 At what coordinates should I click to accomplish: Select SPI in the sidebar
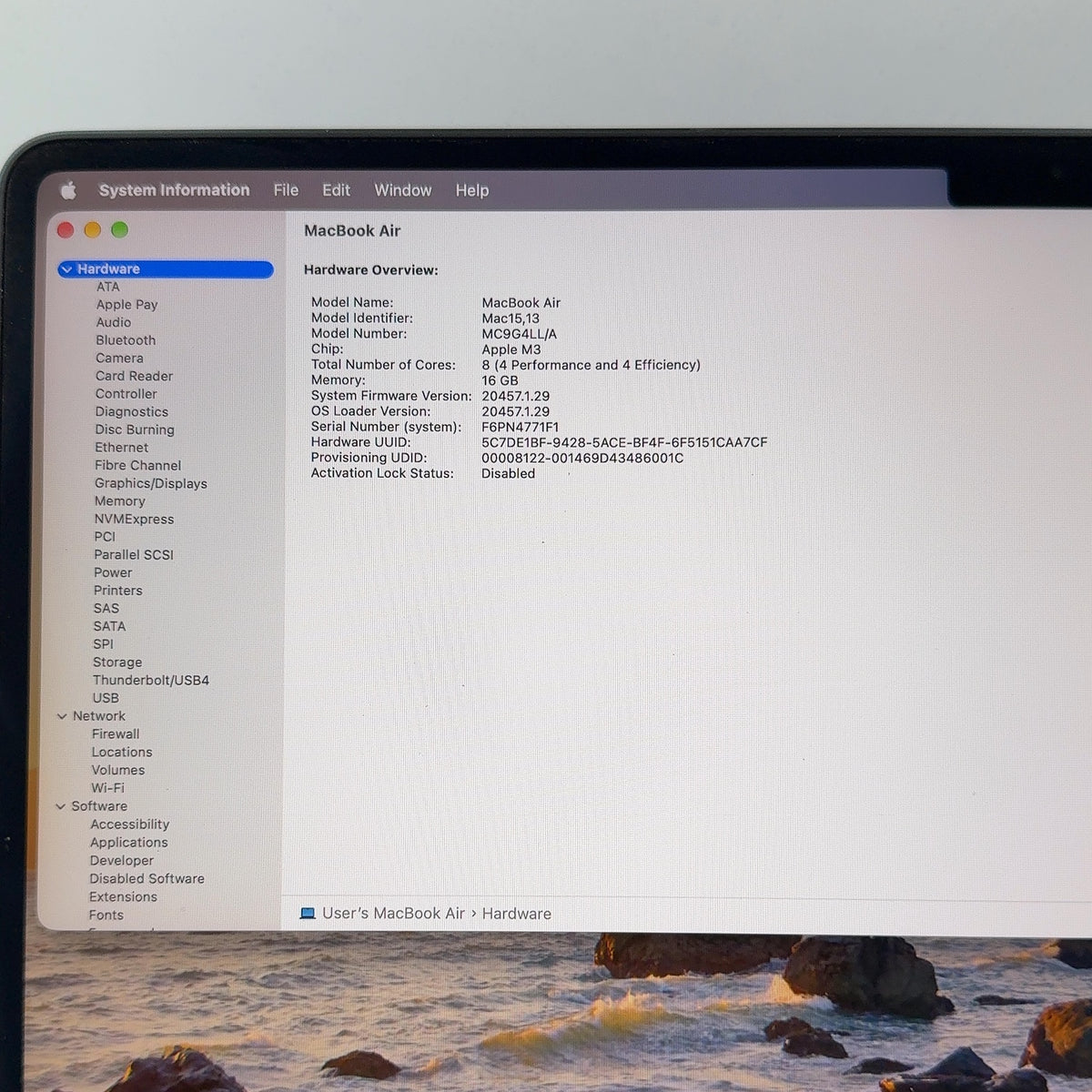(103, 644)
